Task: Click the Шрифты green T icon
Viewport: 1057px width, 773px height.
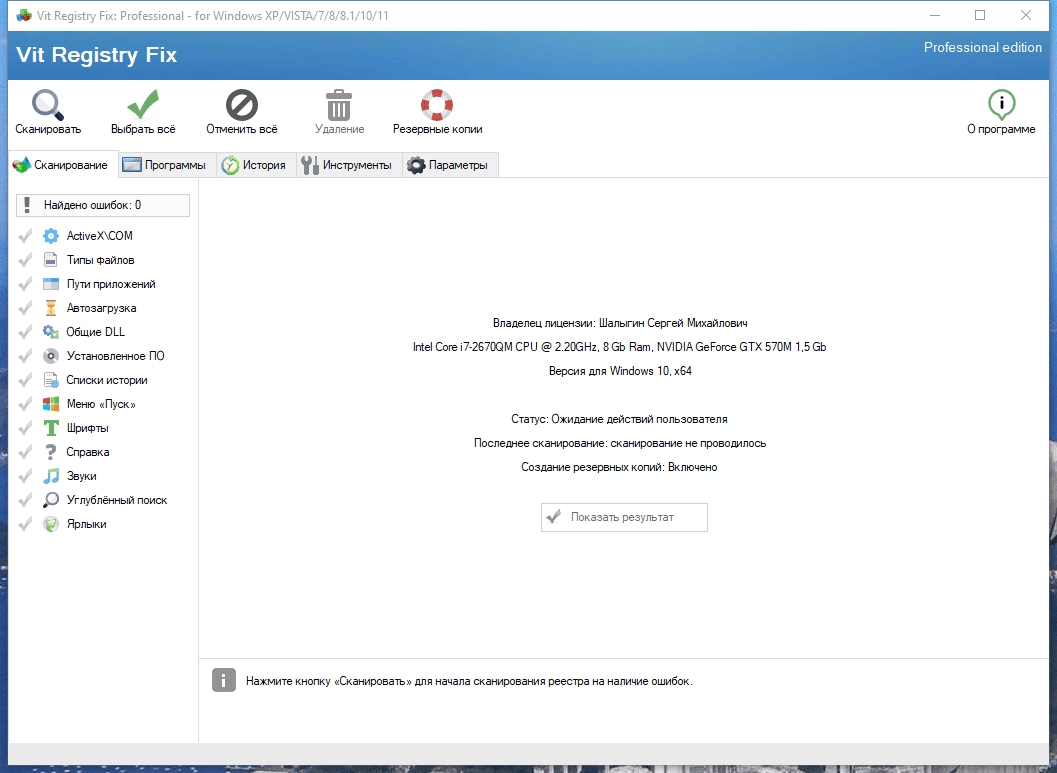Action: tap(51, 428)
